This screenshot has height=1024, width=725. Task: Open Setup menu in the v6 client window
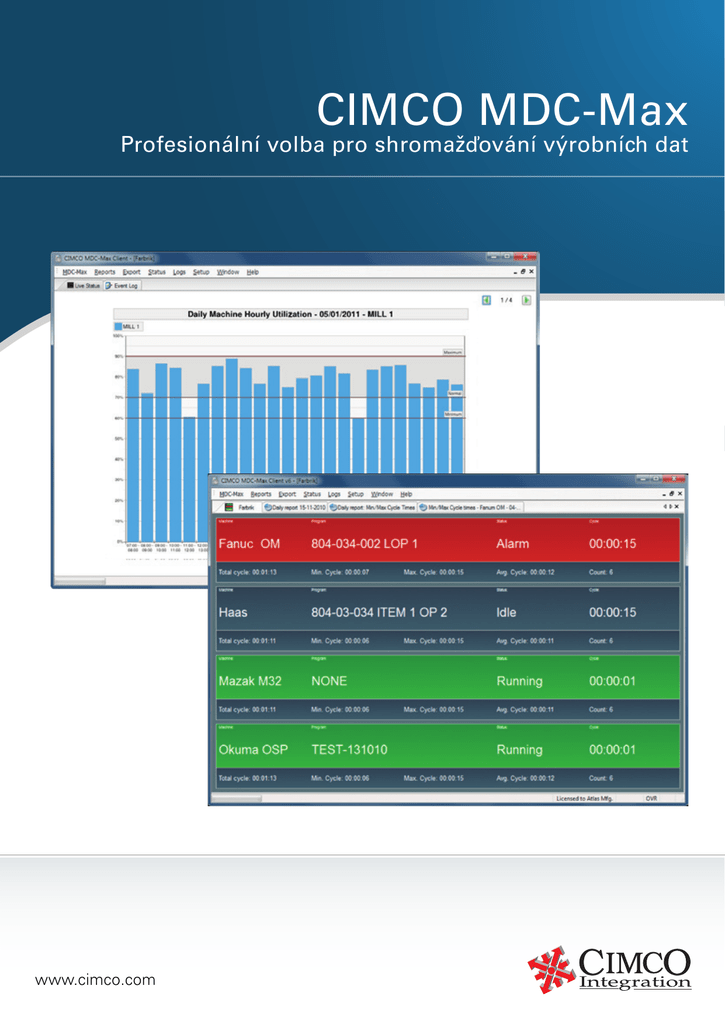[355, 494]
